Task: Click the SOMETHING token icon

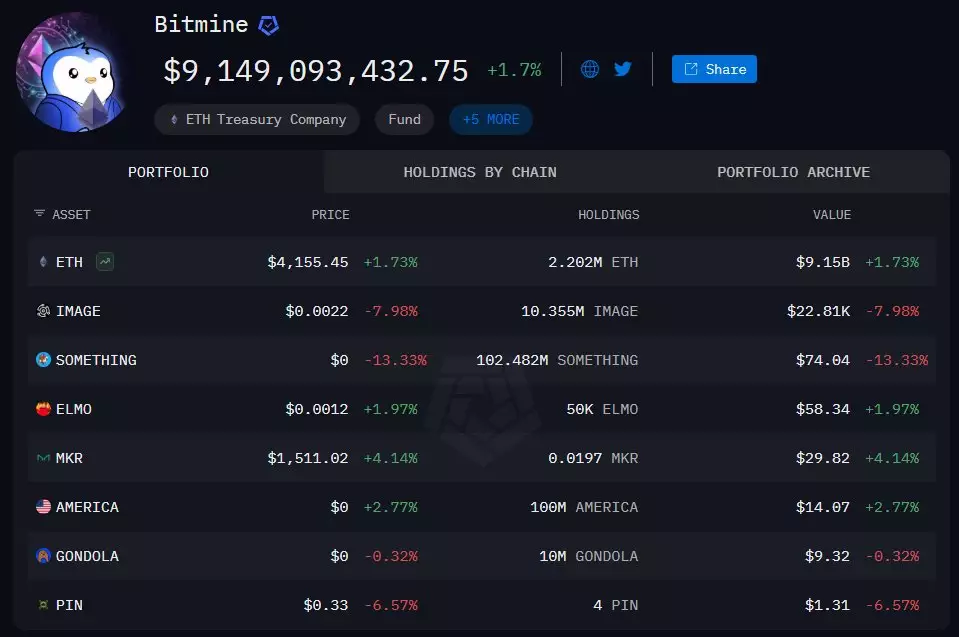Action: 43,360
